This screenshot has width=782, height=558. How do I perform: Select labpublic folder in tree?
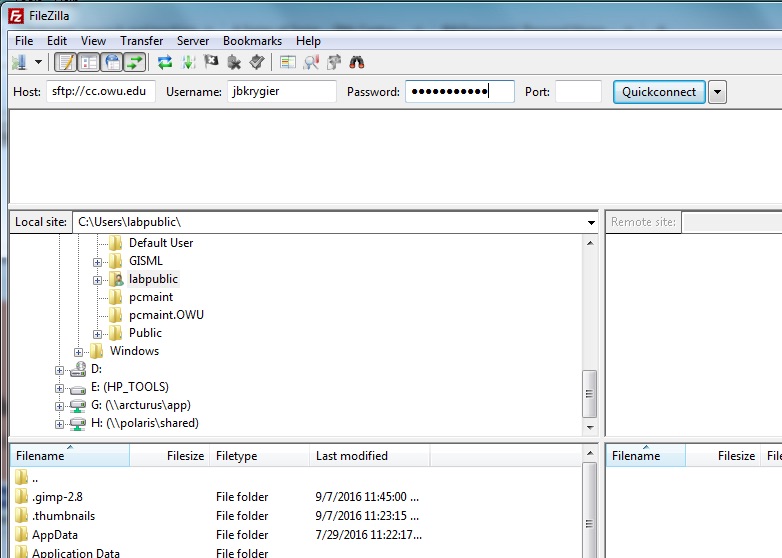153,279
